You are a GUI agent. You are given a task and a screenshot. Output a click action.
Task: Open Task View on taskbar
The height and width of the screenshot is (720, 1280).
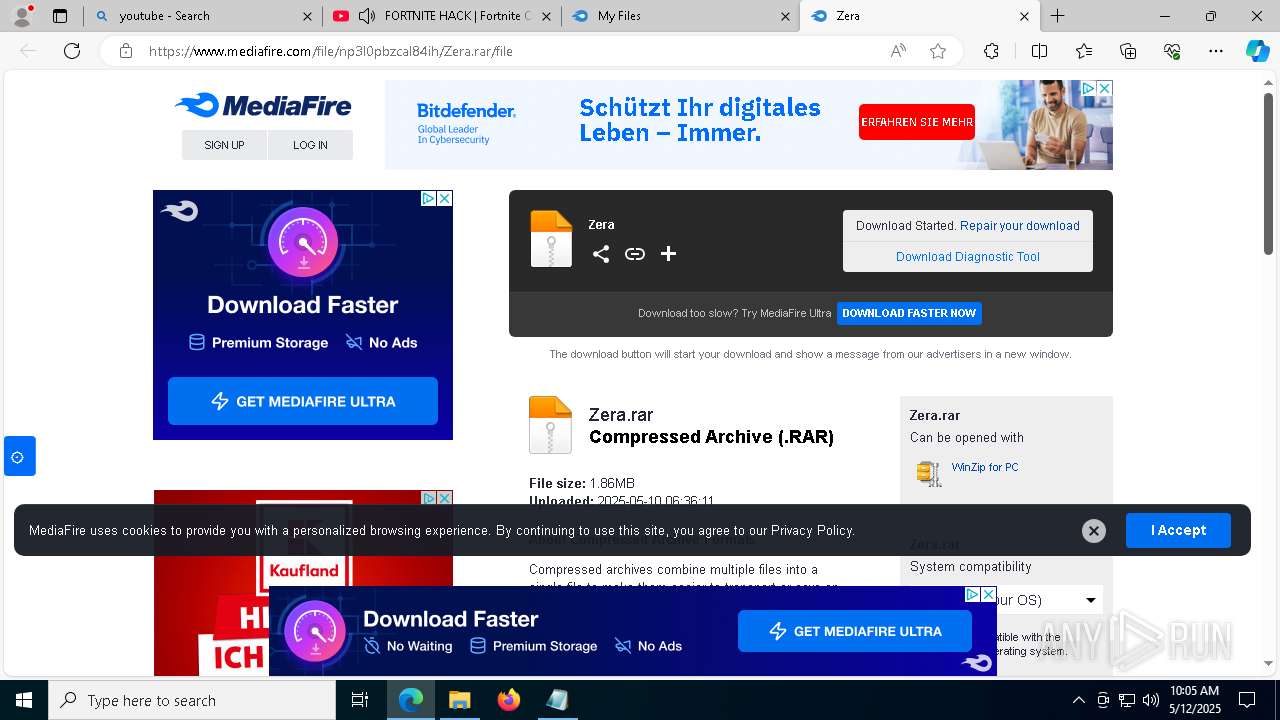360,700
